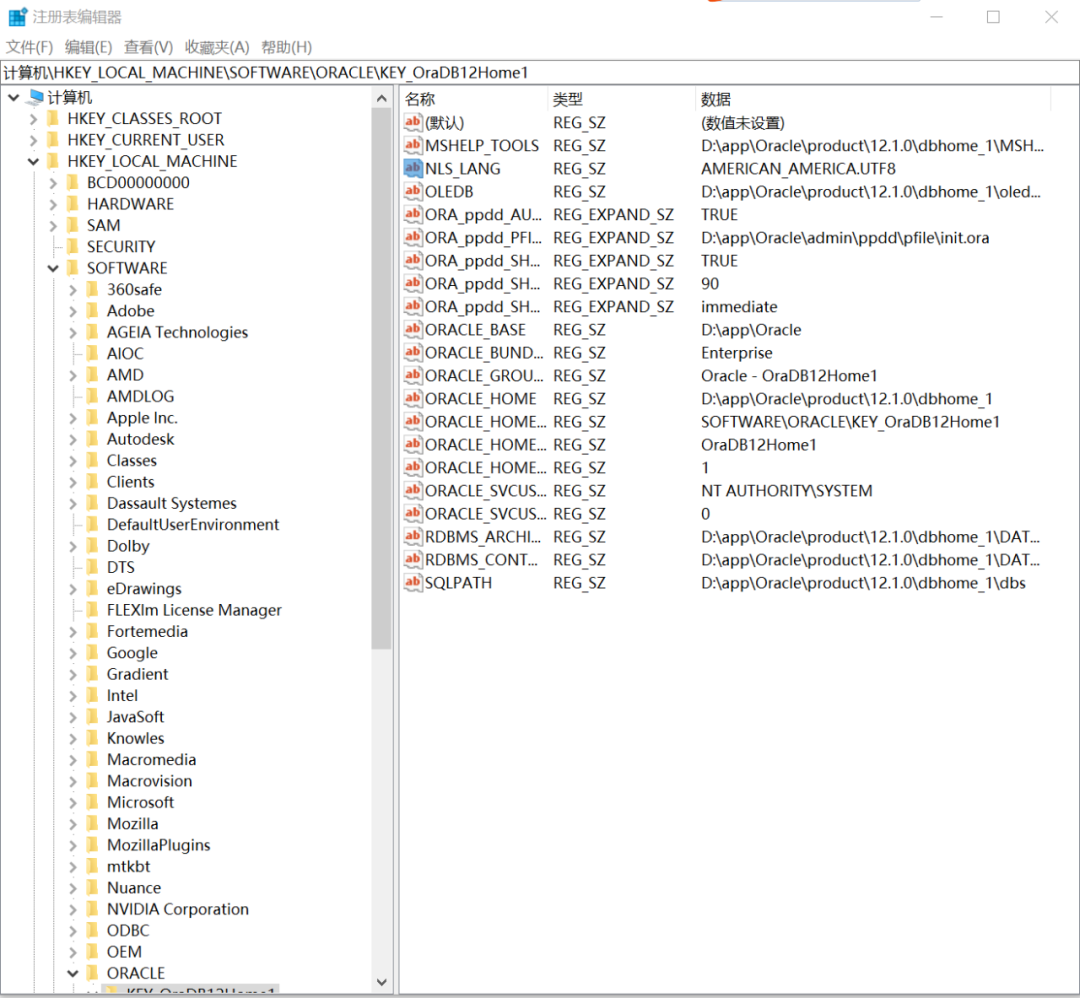The width and height of the screenshot is (1080, 998).
Task: Select the ODBC key
Action: coord(127,930)
